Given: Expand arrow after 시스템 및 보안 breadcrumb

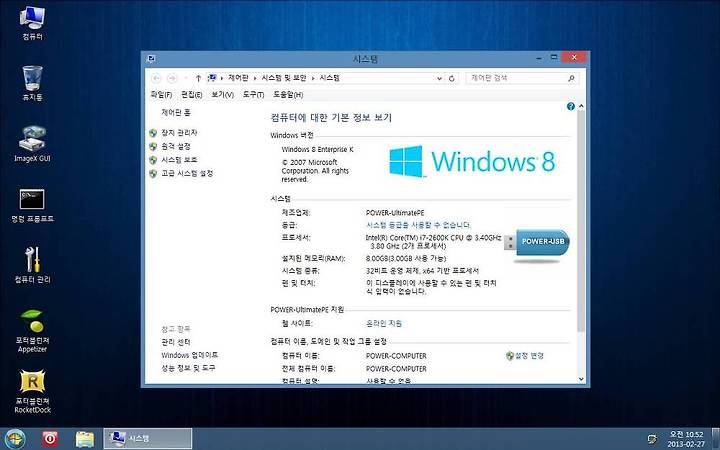Looking at the screenshot, I should (x=313, y=79).
